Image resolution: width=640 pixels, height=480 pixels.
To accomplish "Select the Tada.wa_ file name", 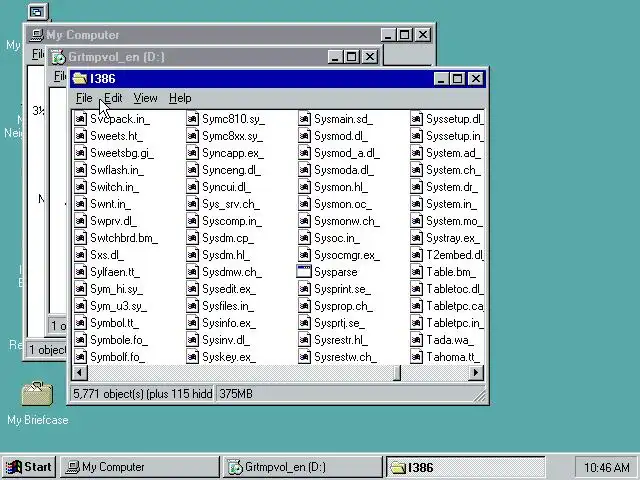I will tap(450, 340).
